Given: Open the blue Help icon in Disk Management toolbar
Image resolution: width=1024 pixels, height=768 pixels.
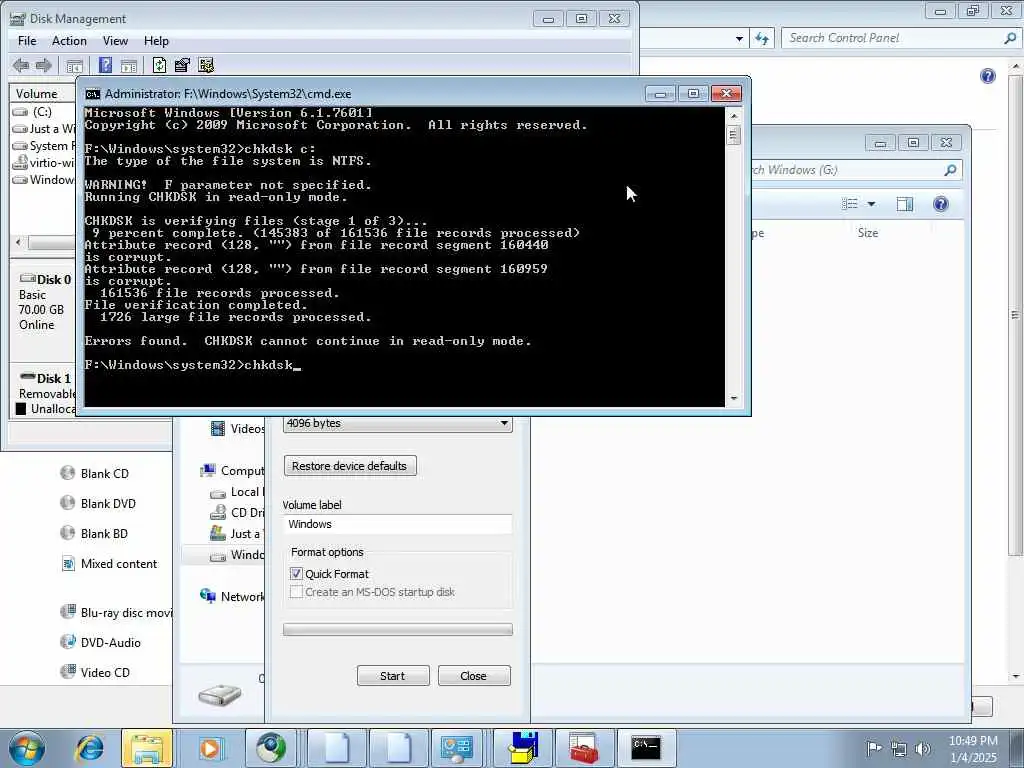Looking at the screenshot, I should click(105, 65).
